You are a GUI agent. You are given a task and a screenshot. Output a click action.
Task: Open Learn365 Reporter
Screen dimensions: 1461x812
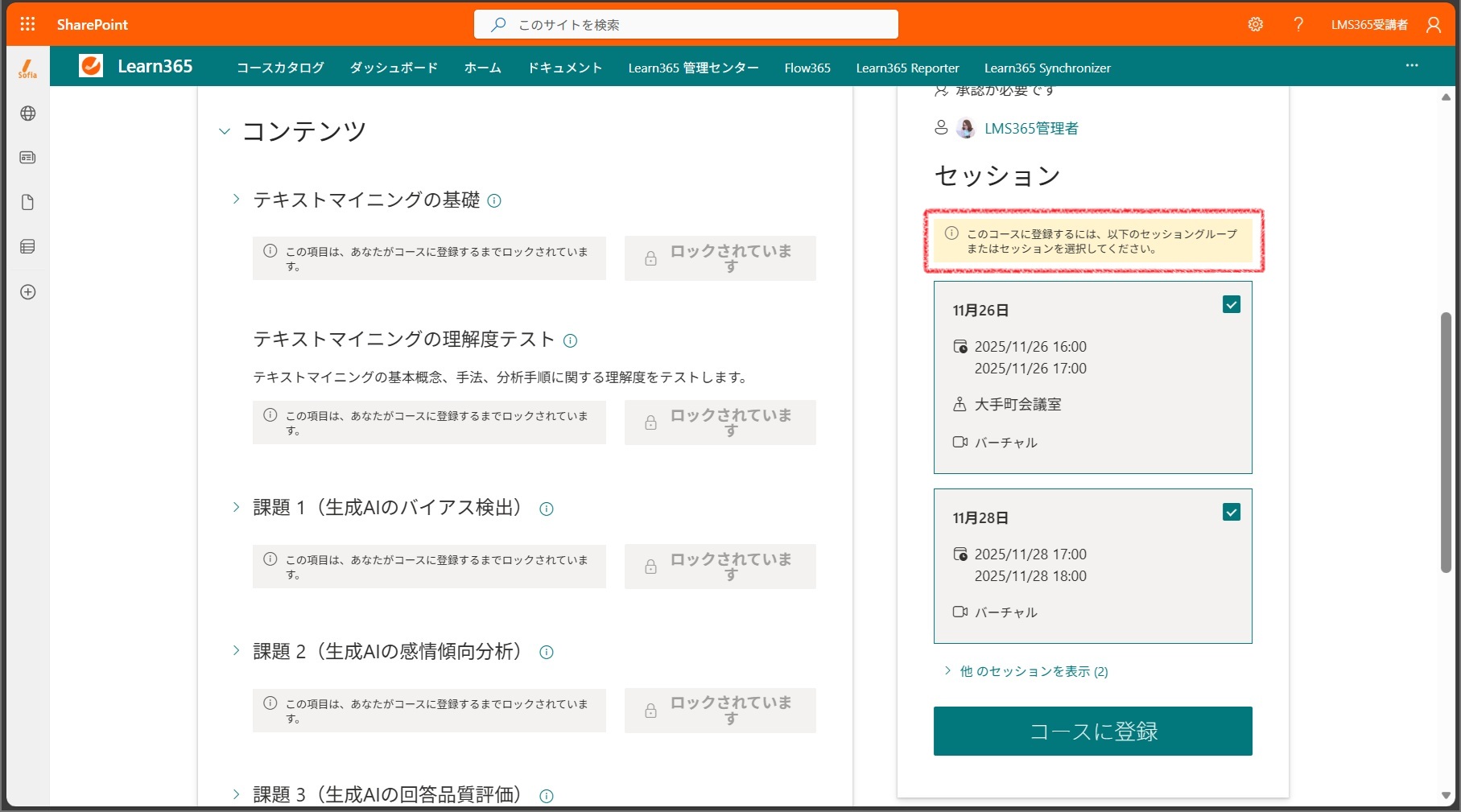pos(907,68)
